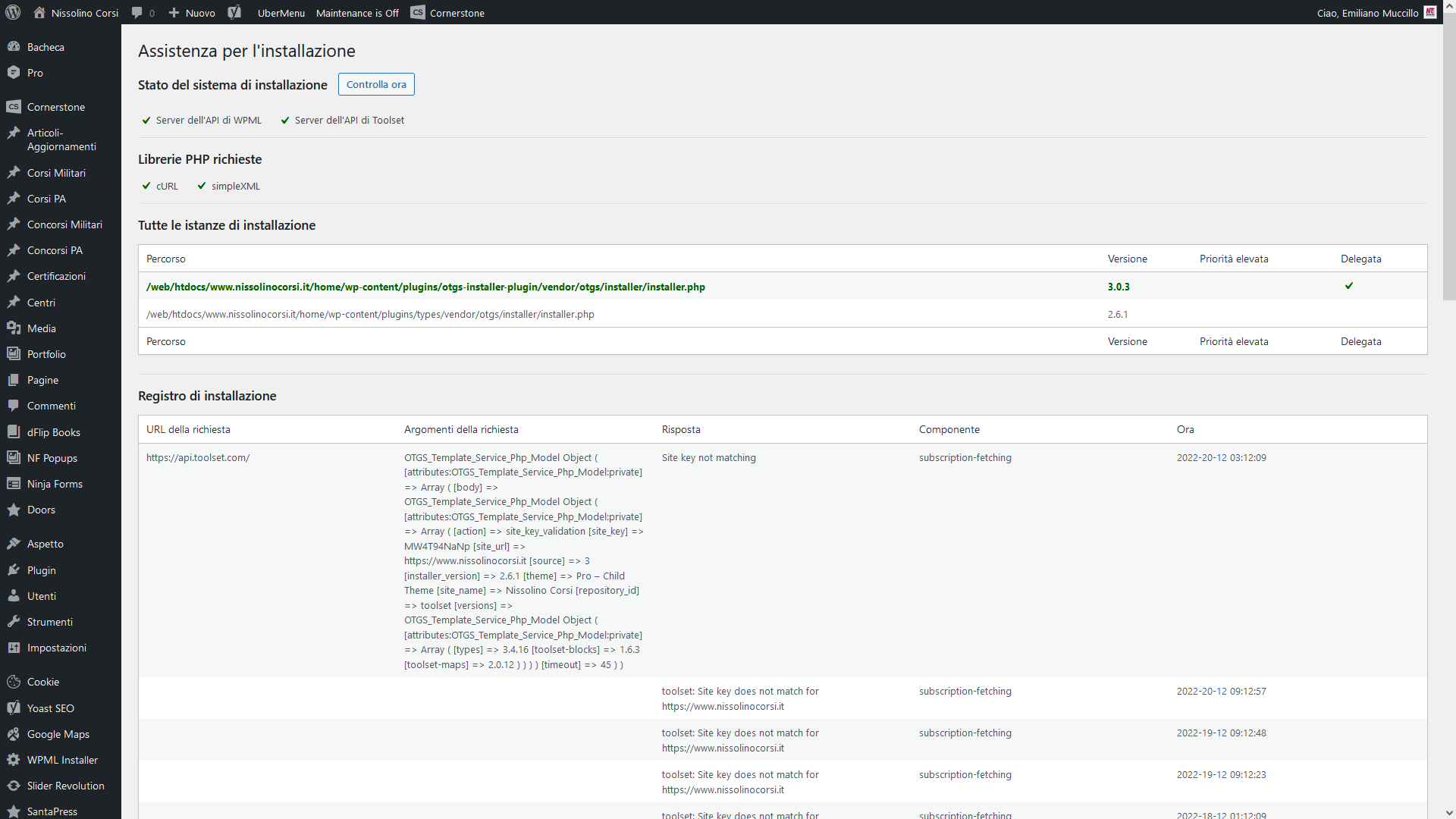Image resolution: width=1456 pixels, height=819 pixels.
Task: Open Bacheca dashboard icon in sidebar
Action: [14, 47]
